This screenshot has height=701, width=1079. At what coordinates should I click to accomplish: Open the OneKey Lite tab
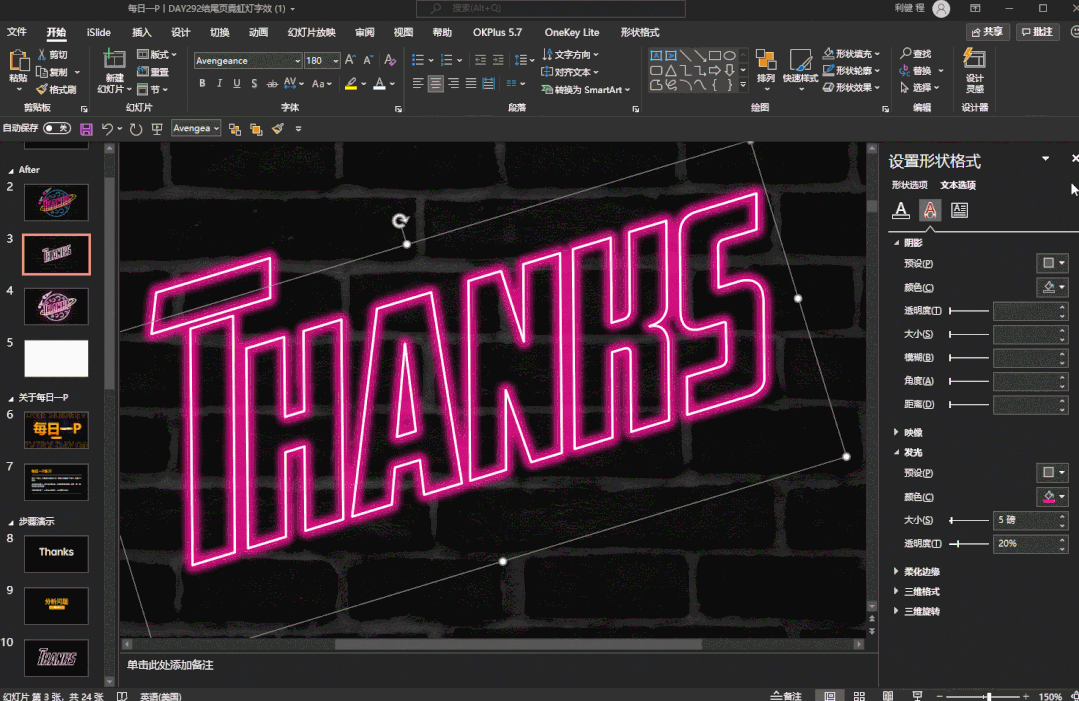coord(572,32)
